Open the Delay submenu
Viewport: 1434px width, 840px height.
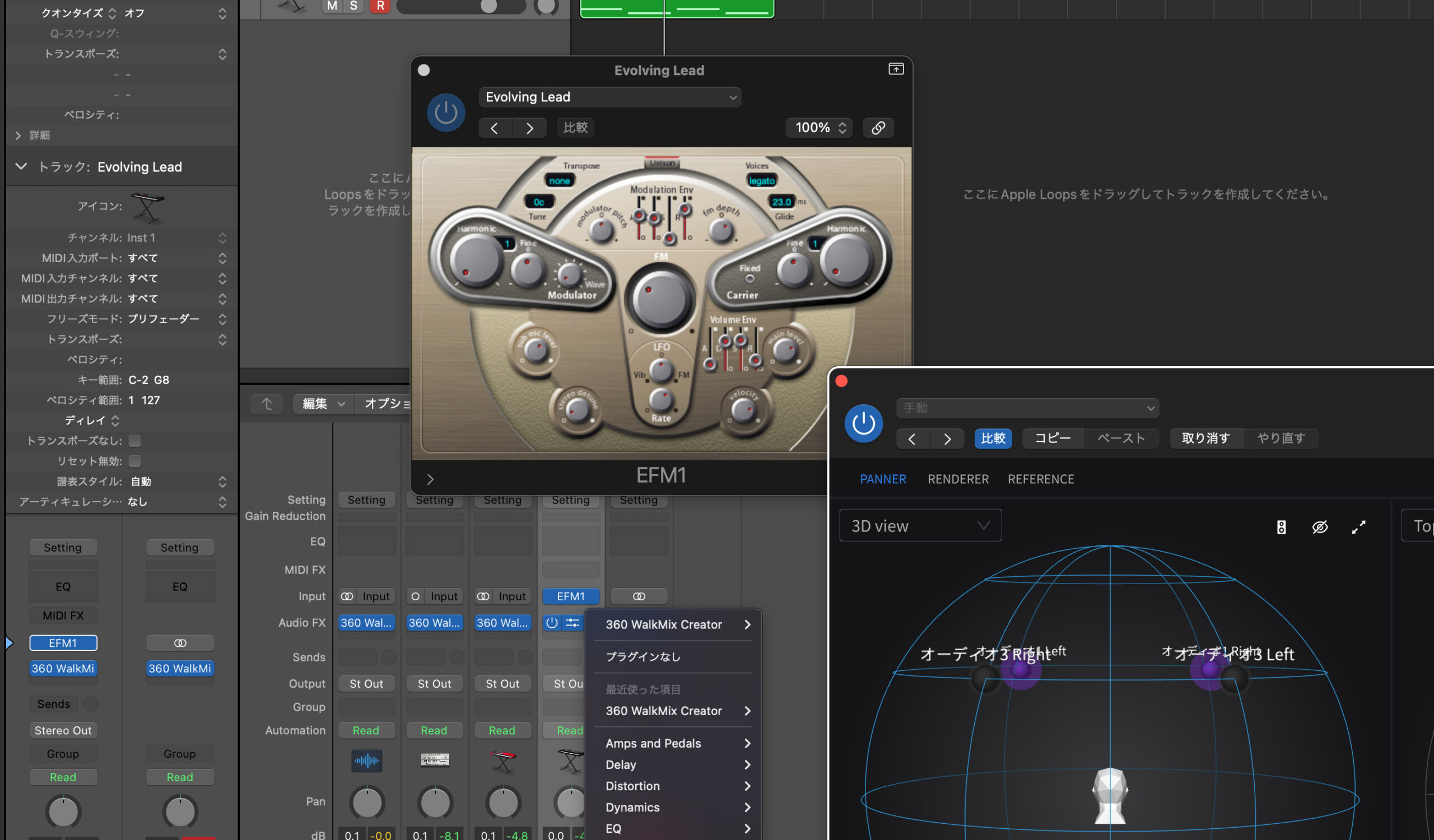(673, 764)
